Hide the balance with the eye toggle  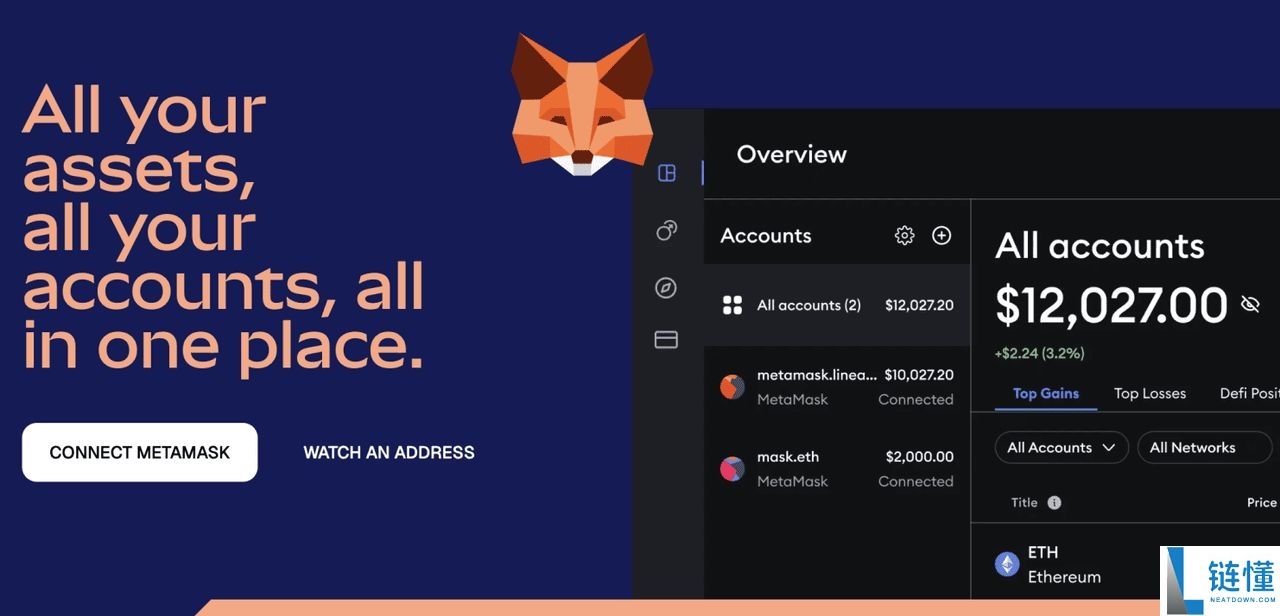tap(1249, 303)
